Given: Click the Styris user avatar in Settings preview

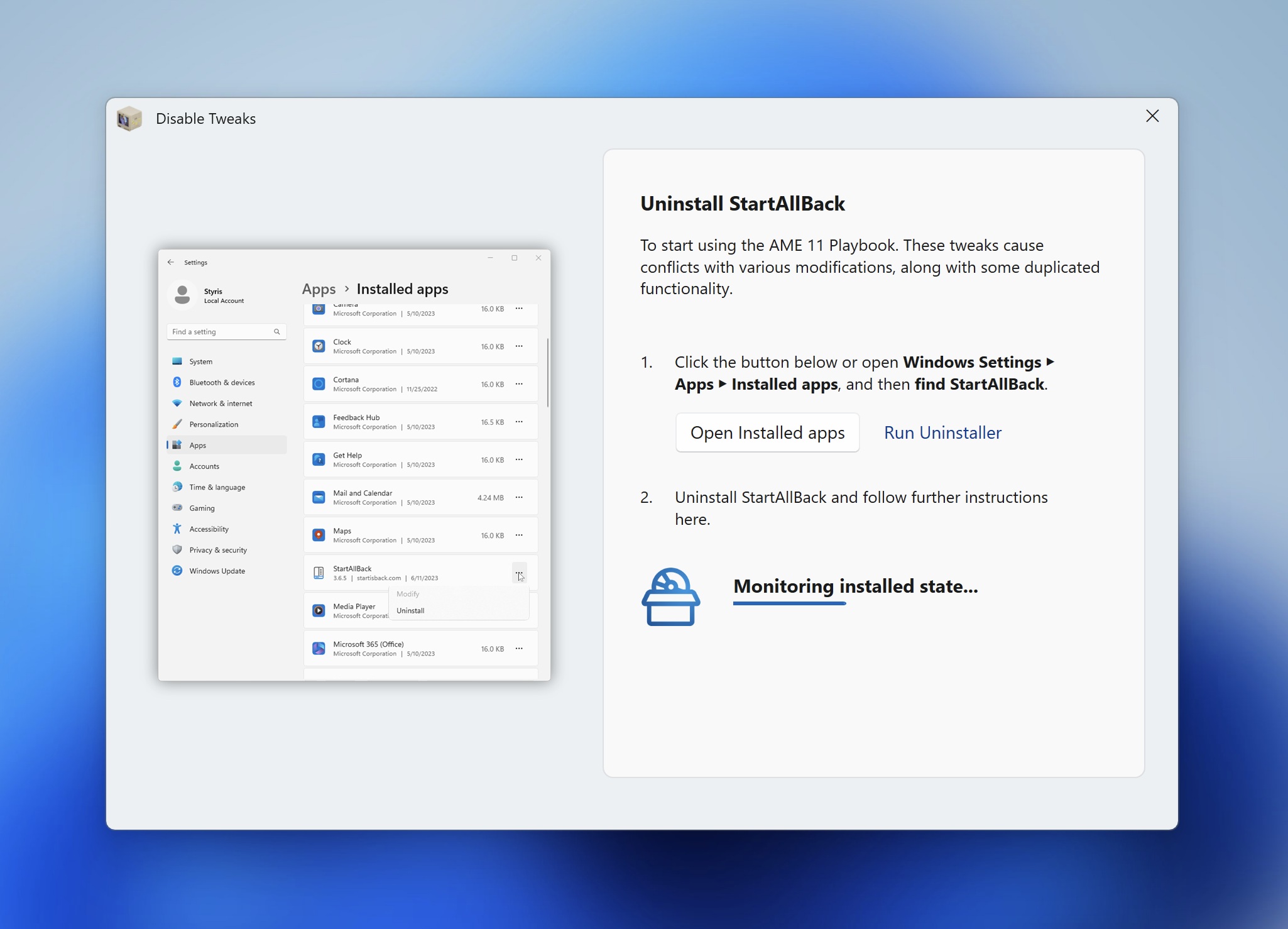Looking at the screenshot, I should click(183, 295).
